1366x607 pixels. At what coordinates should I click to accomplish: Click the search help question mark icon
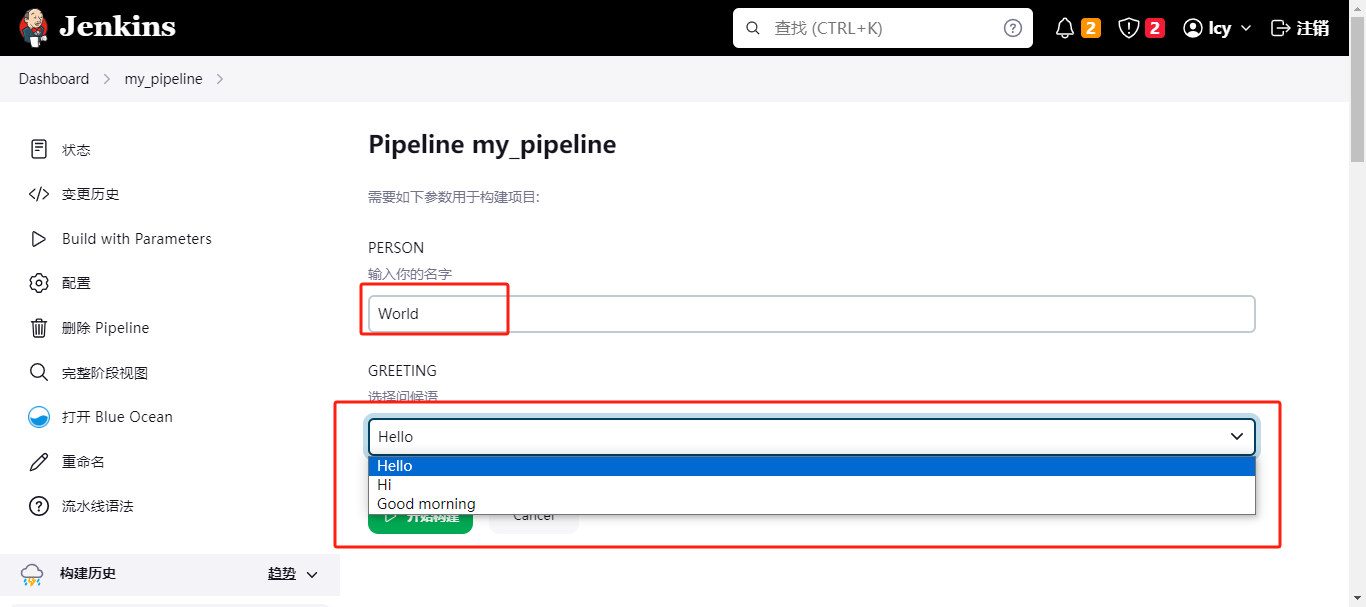point(1013,28)
